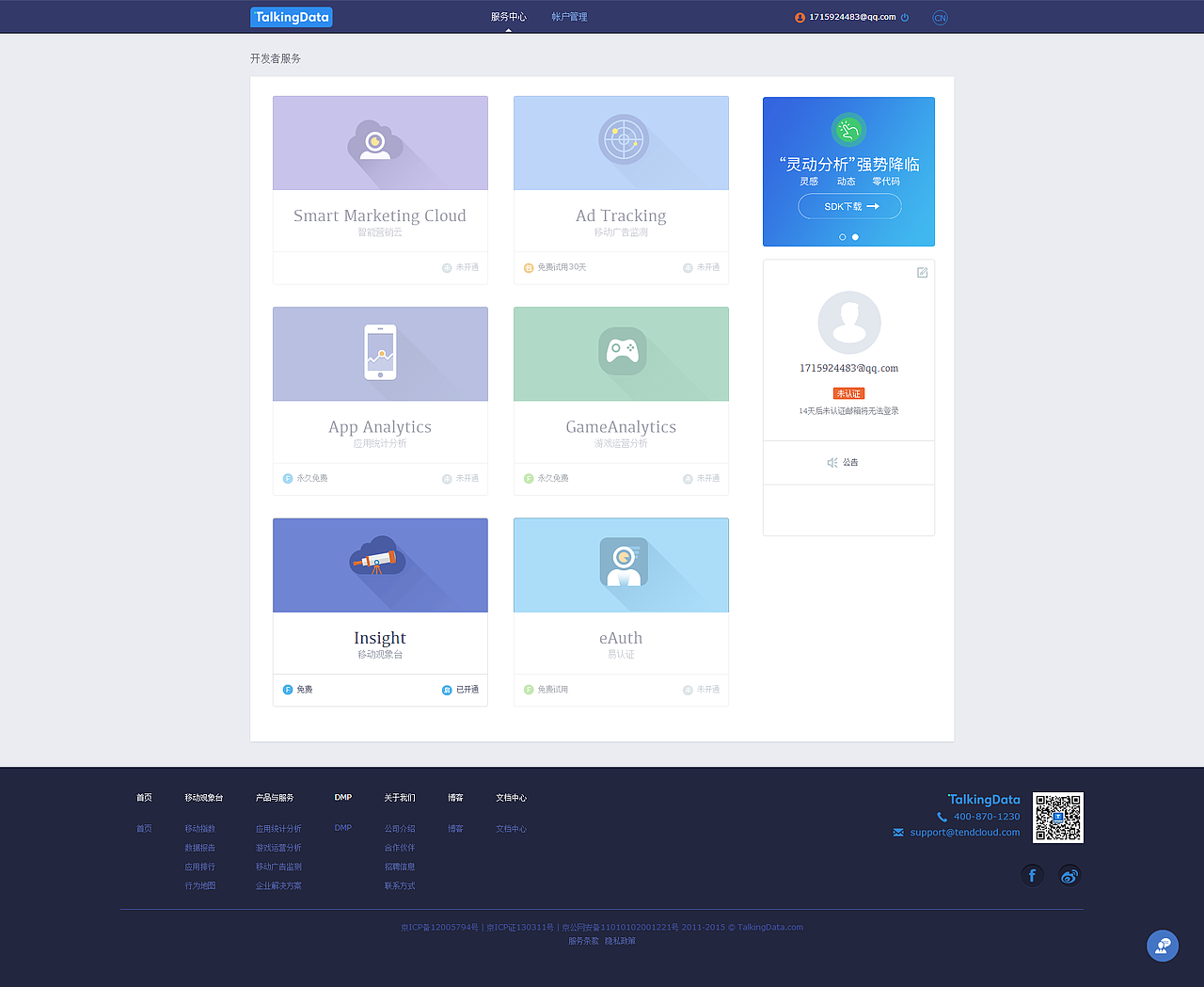The height and width of the screenshot is (987, 1204).
Task: Click footer link 应用排行
Action: click(200, 867)
